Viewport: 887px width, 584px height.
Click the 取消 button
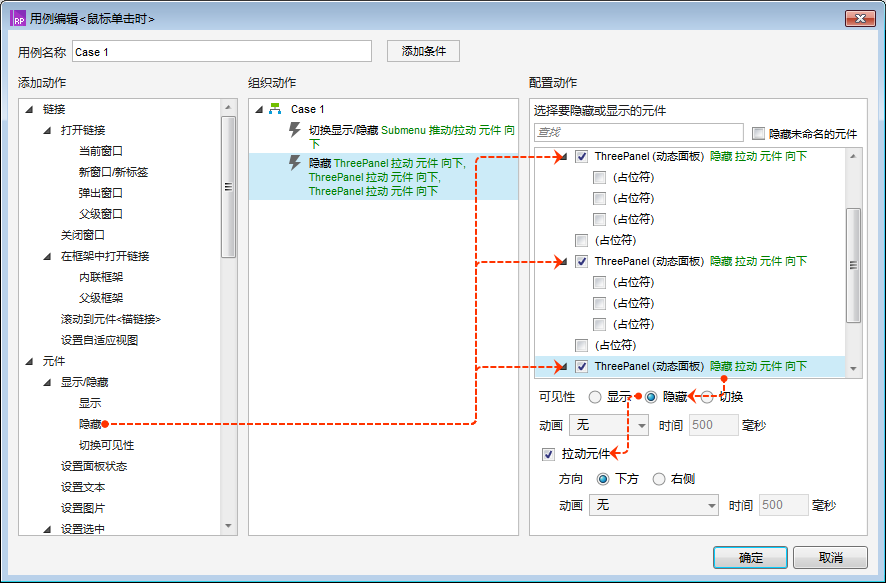pyautogui.click(x=830, y=557)
